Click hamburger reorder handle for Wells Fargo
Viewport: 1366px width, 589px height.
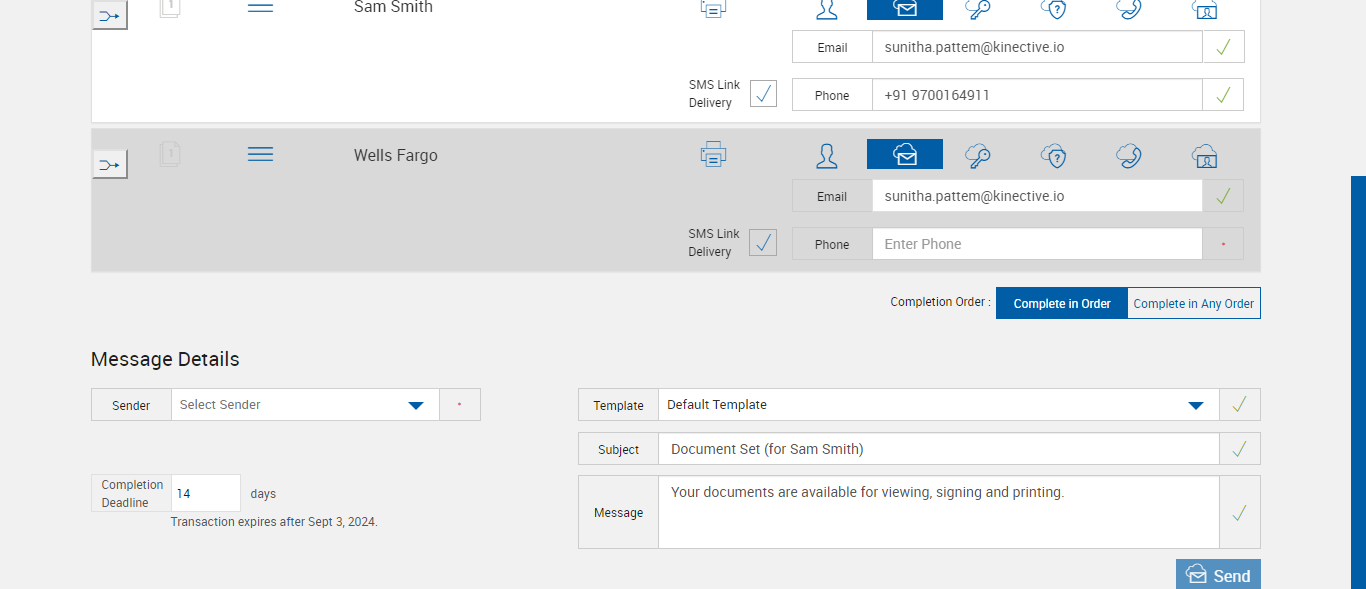coord(260,154)
